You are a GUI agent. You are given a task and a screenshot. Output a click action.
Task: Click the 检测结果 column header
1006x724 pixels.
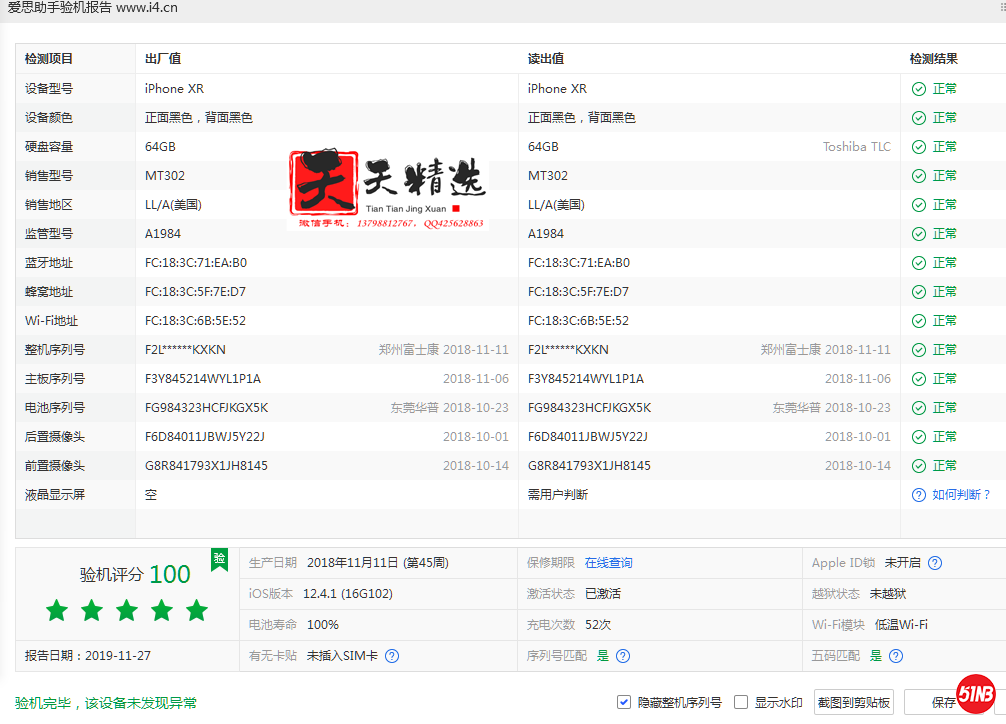933,59
